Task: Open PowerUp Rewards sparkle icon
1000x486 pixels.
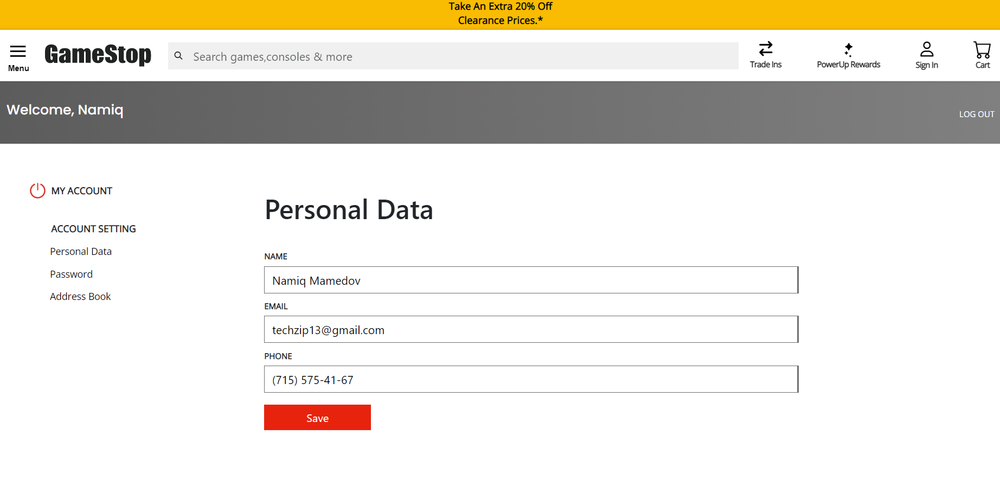Action: pos(848,49)
